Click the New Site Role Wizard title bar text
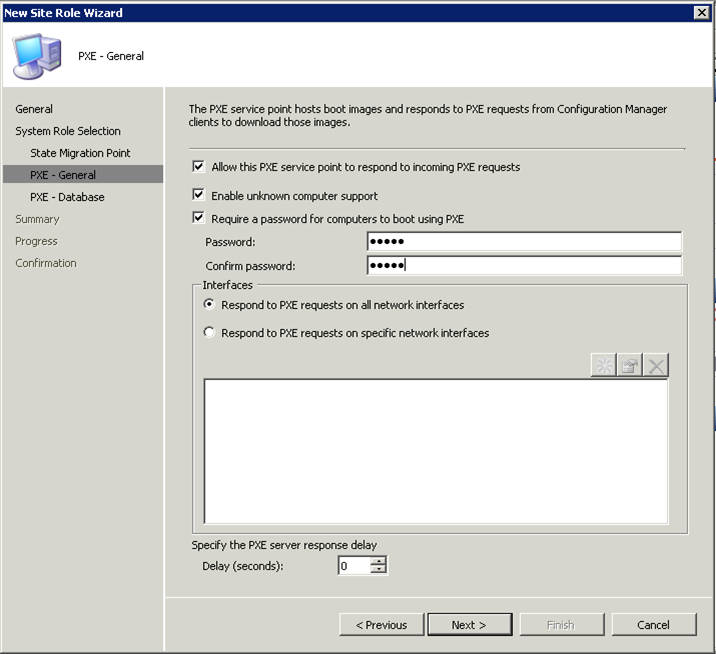This screenshot has height=654, width=716. (63, 13)
